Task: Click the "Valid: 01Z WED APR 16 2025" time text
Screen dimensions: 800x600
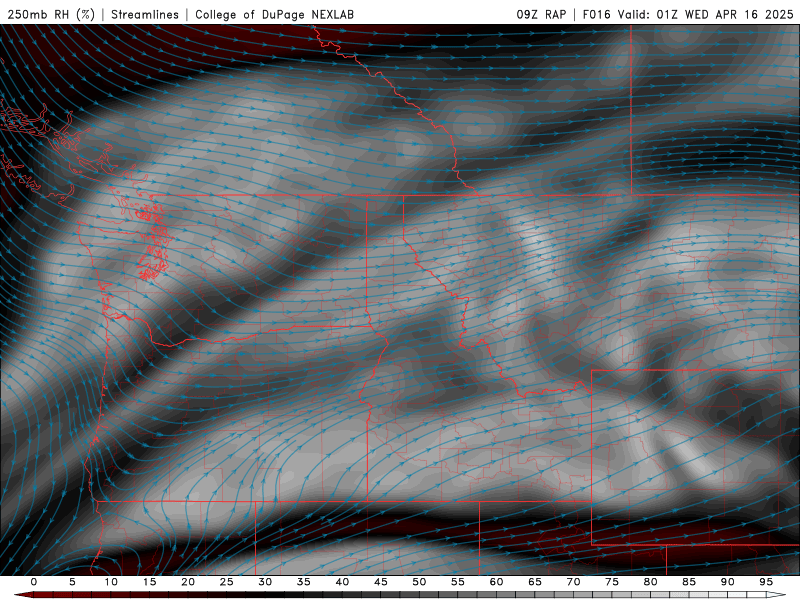Action: click(x=706, y=14)
